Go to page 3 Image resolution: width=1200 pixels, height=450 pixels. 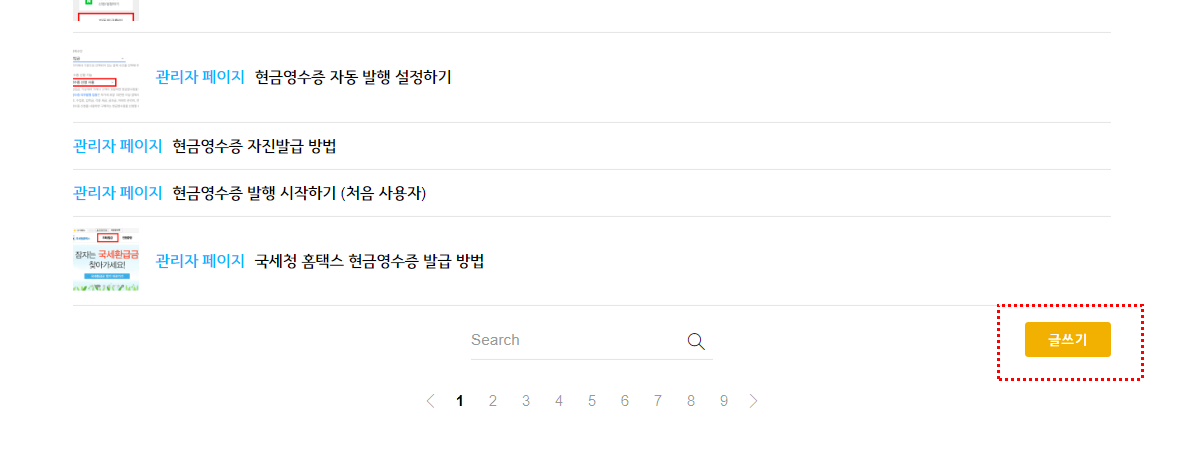coord(526,401)
